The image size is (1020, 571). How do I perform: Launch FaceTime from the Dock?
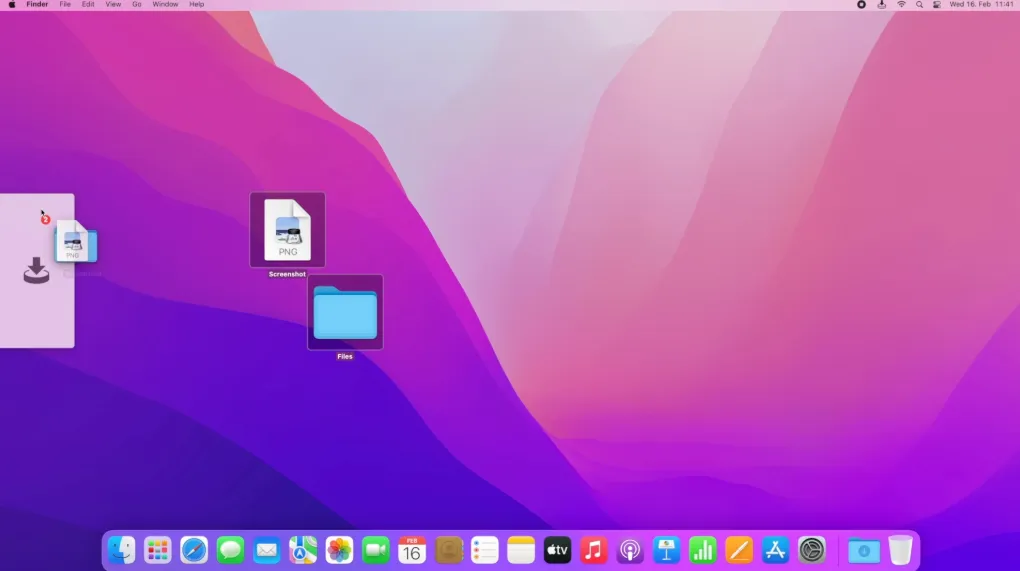coord(375,550)
